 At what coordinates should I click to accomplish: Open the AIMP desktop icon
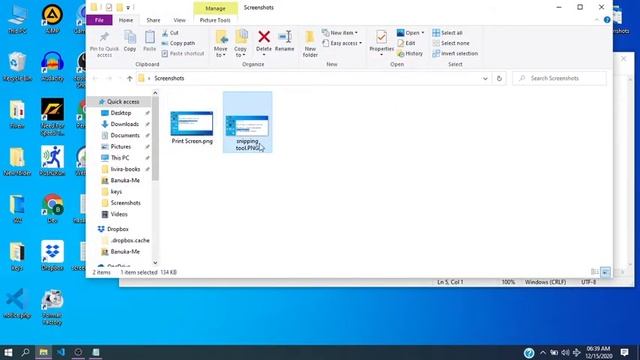(x=52, y=19)
